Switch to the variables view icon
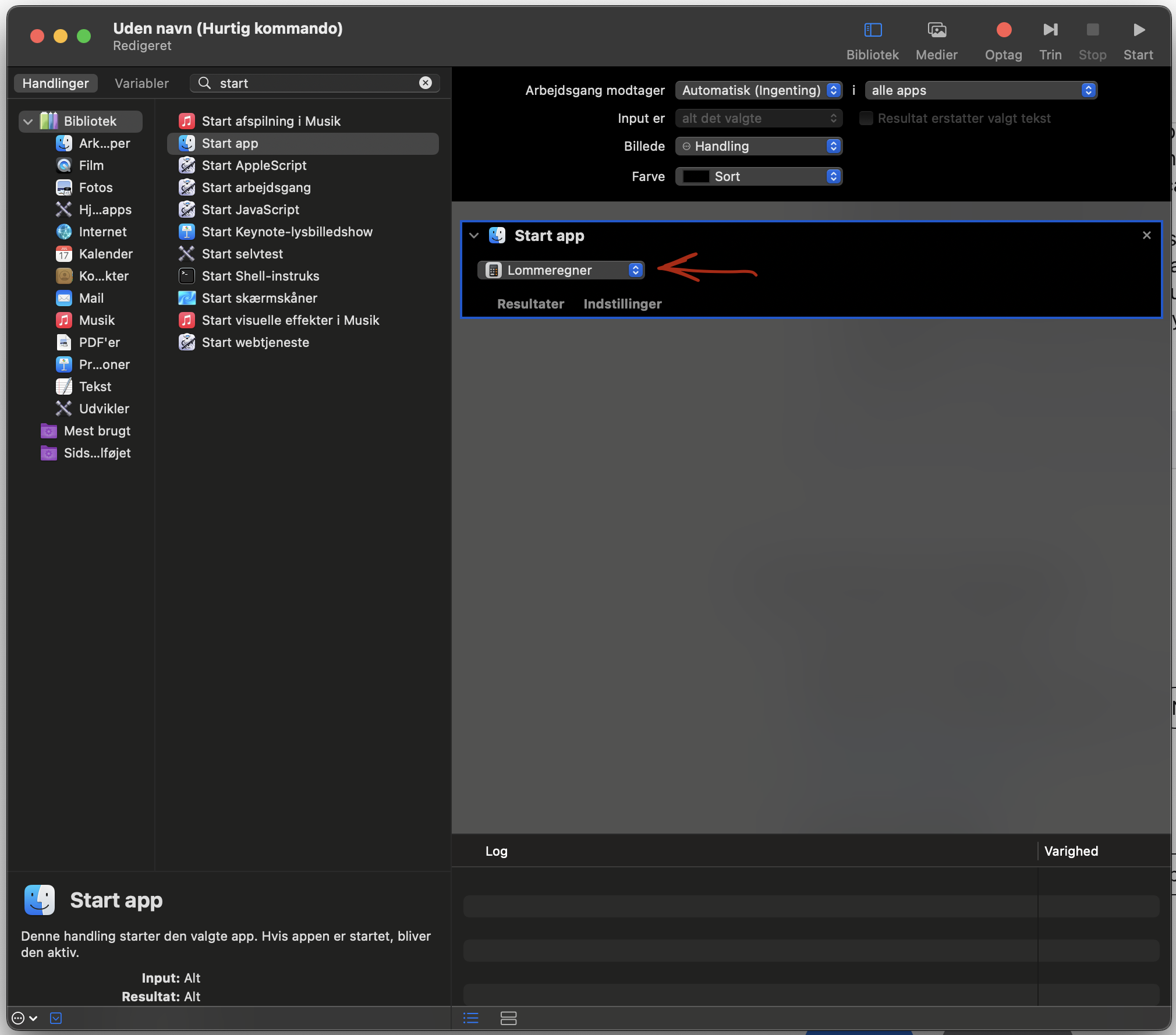This screenshot has width=1176, height=1035. pos(508,1018)
